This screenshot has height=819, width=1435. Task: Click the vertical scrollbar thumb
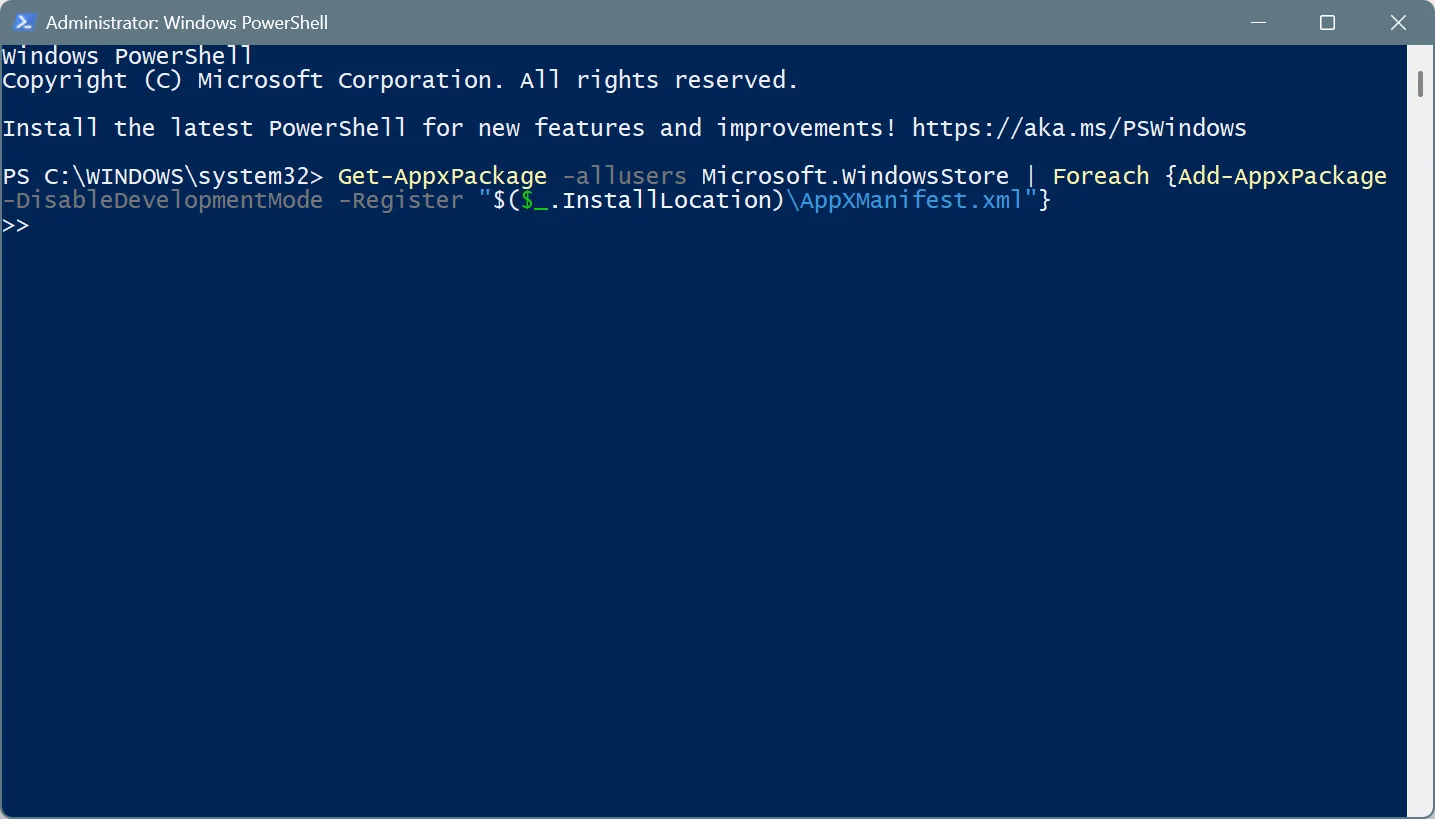click(1421, 84)
